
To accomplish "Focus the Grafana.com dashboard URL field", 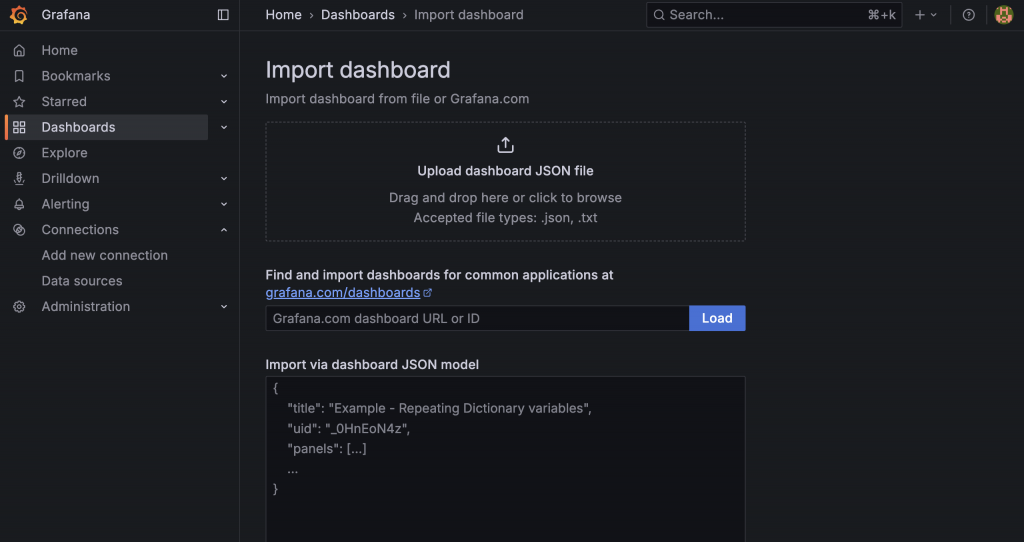I will tap(477, 318).
